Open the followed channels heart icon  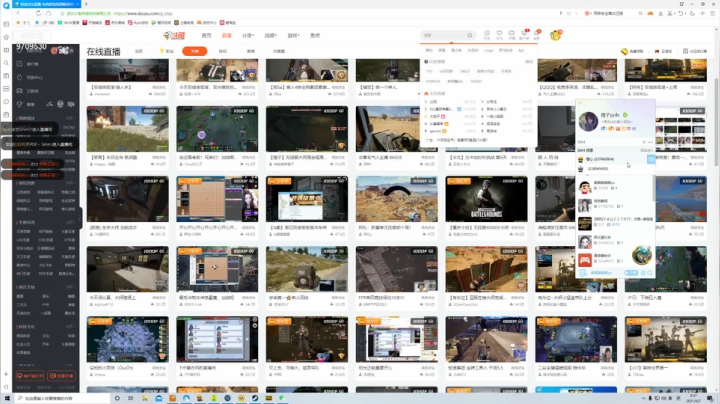[x=499, y=34]
